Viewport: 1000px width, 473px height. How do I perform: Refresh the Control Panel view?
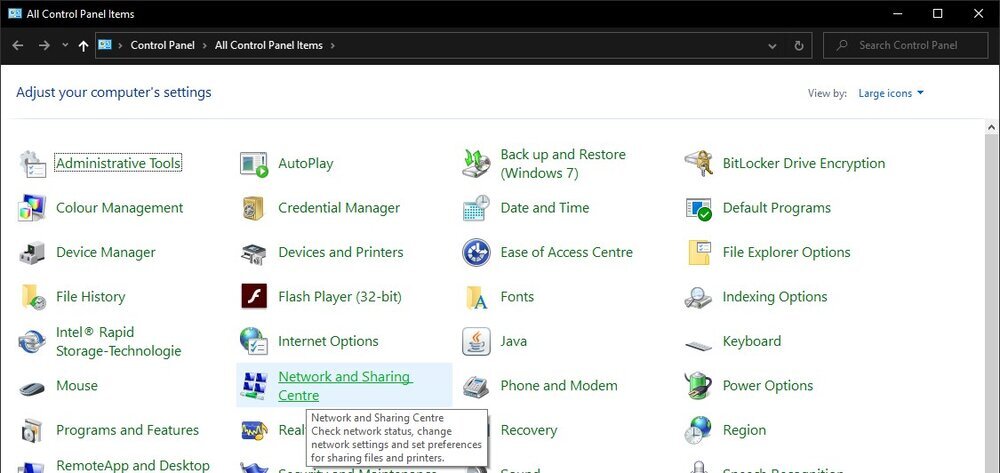point(798,46)
